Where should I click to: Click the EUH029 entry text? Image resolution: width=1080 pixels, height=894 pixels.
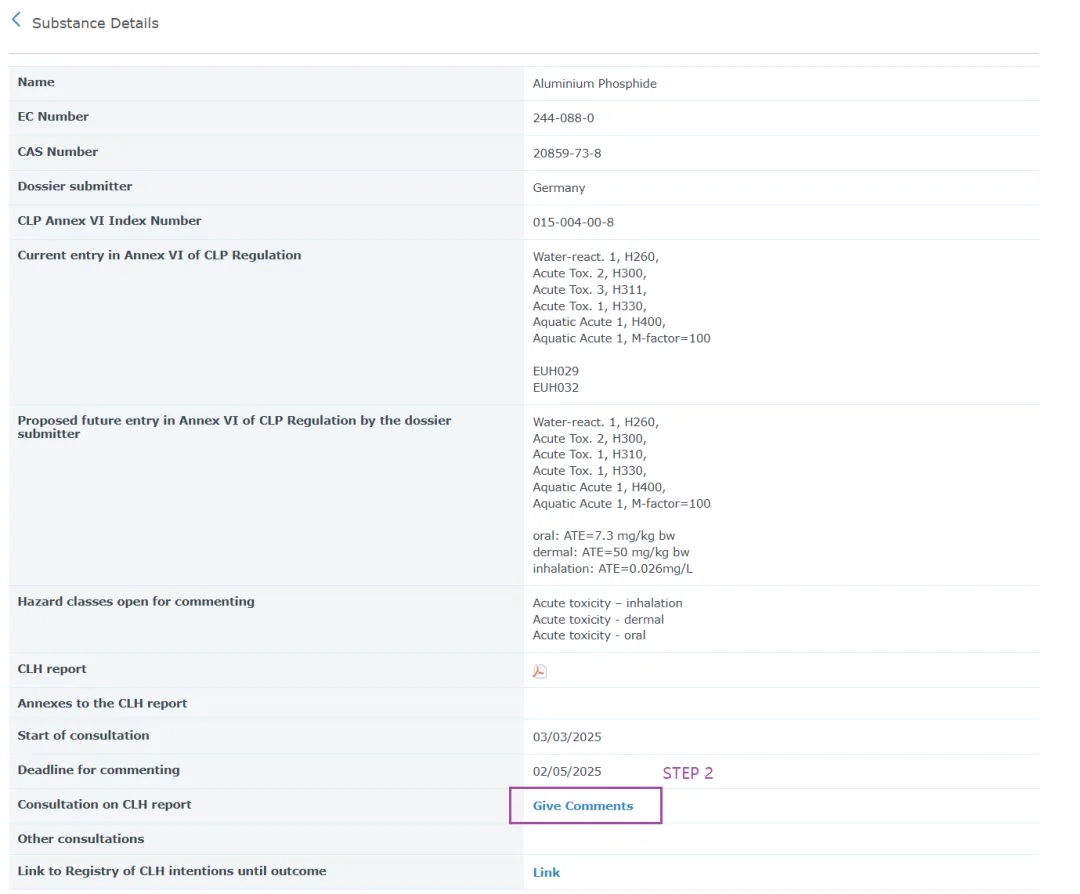point(555,371)
